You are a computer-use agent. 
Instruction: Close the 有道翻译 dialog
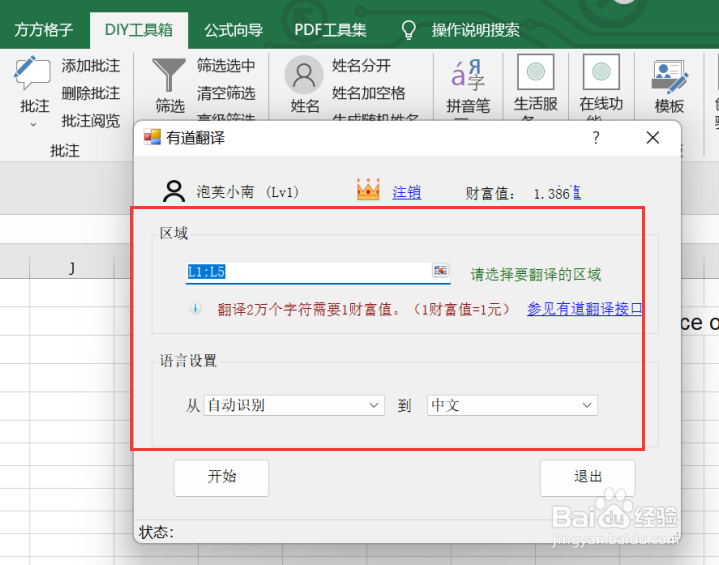coord(653,137)
